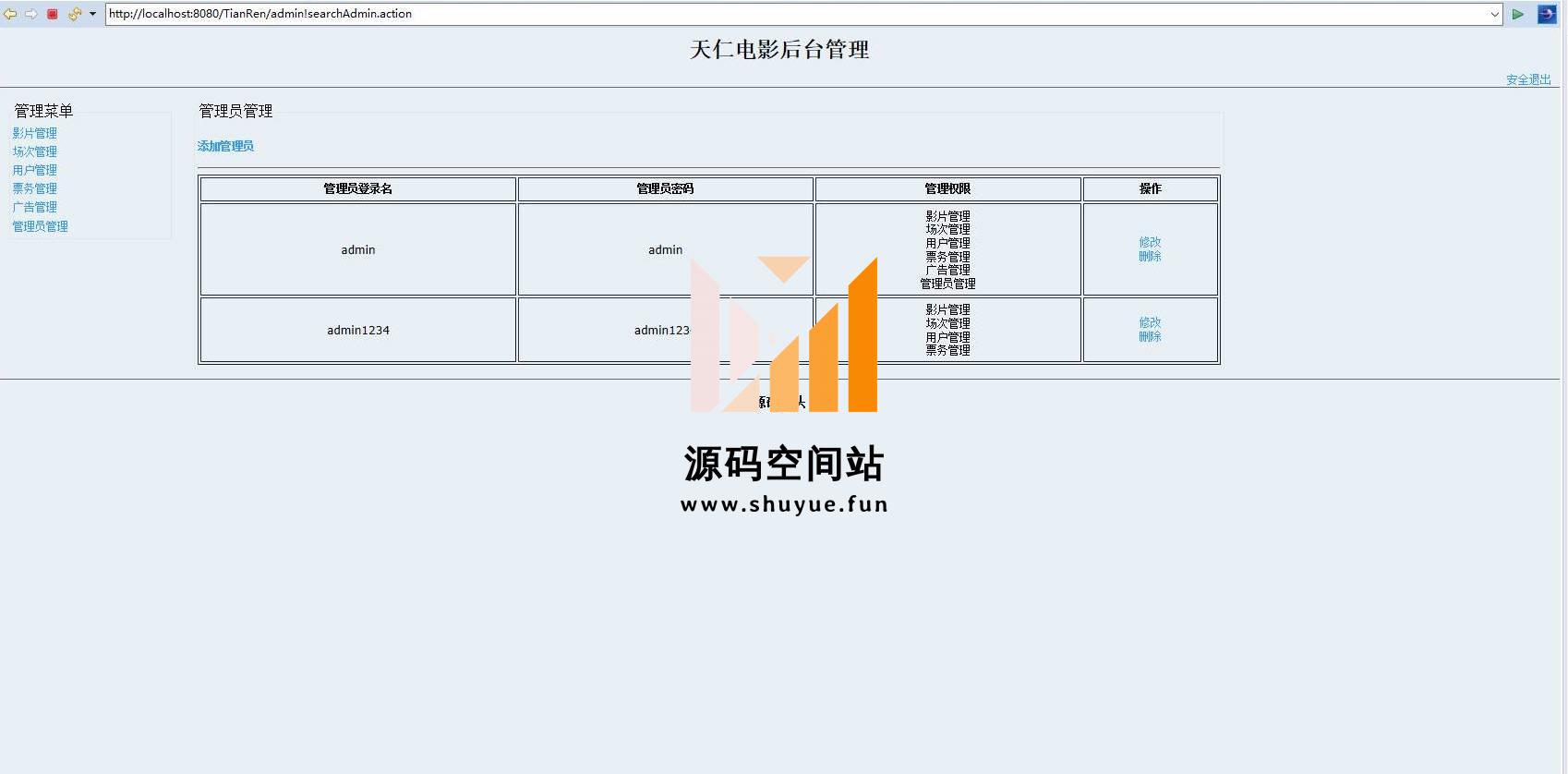
Task: Stop page loading with the red stop icon
Action: tap(53, 14)
